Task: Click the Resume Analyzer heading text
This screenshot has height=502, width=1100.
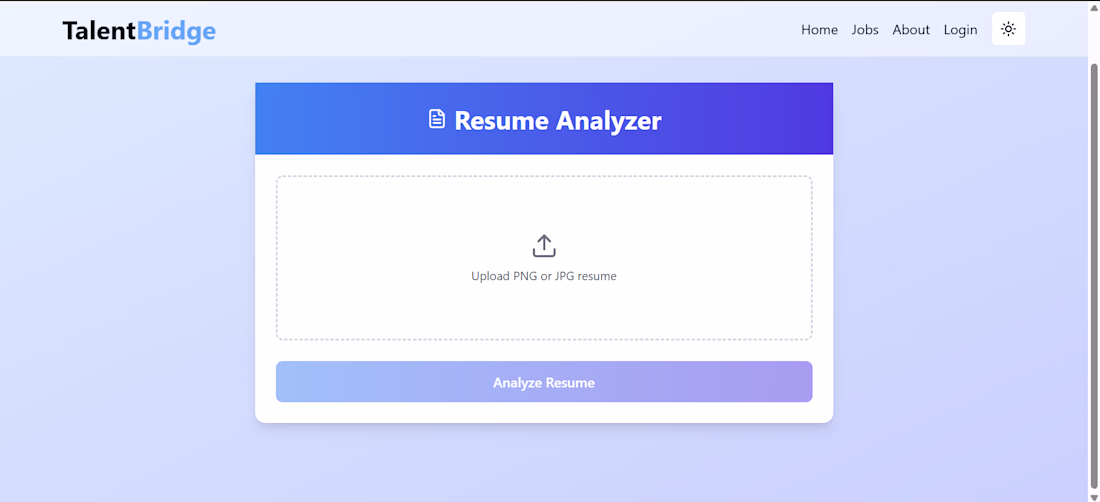Action: 558,120
